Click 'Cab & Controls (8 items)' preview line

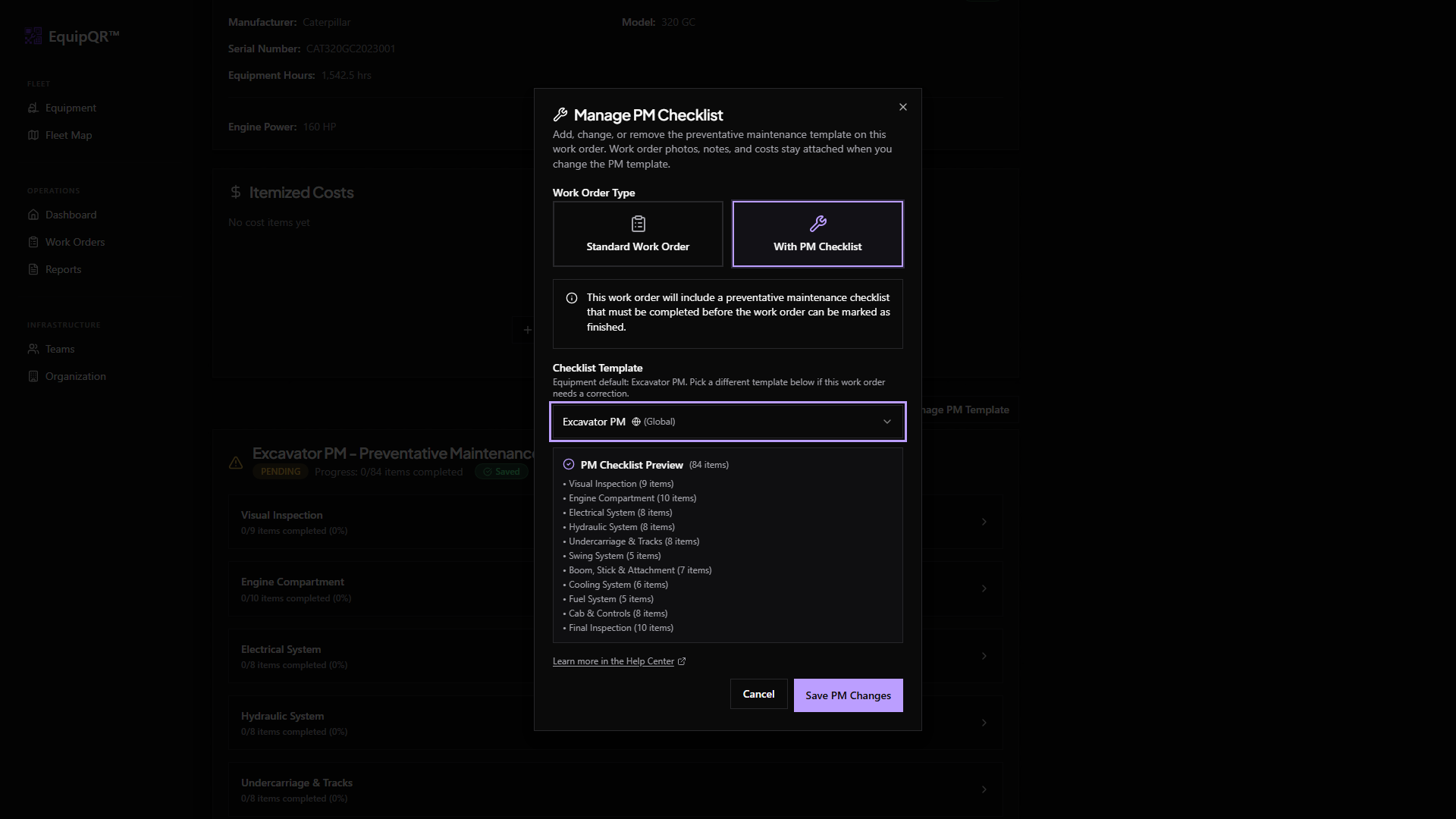point(618,613)
